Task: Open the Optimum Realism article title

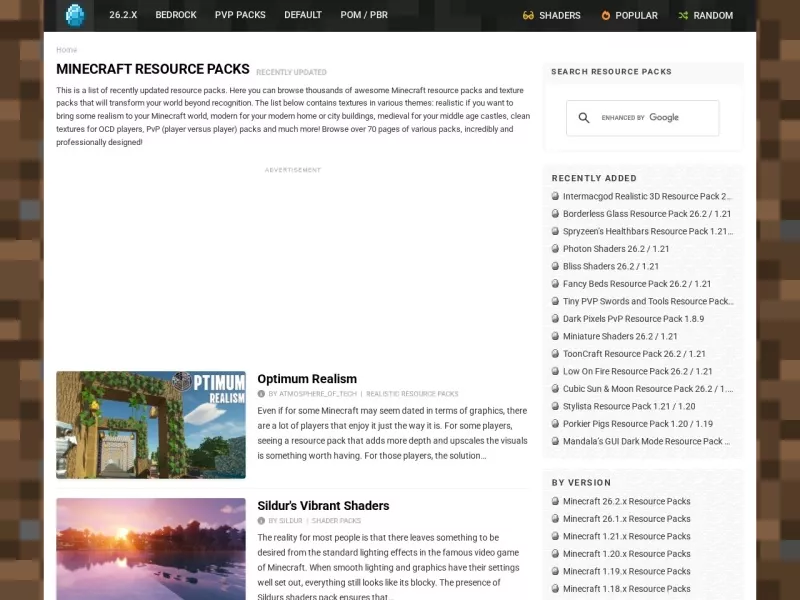Action: coord(307,379)
